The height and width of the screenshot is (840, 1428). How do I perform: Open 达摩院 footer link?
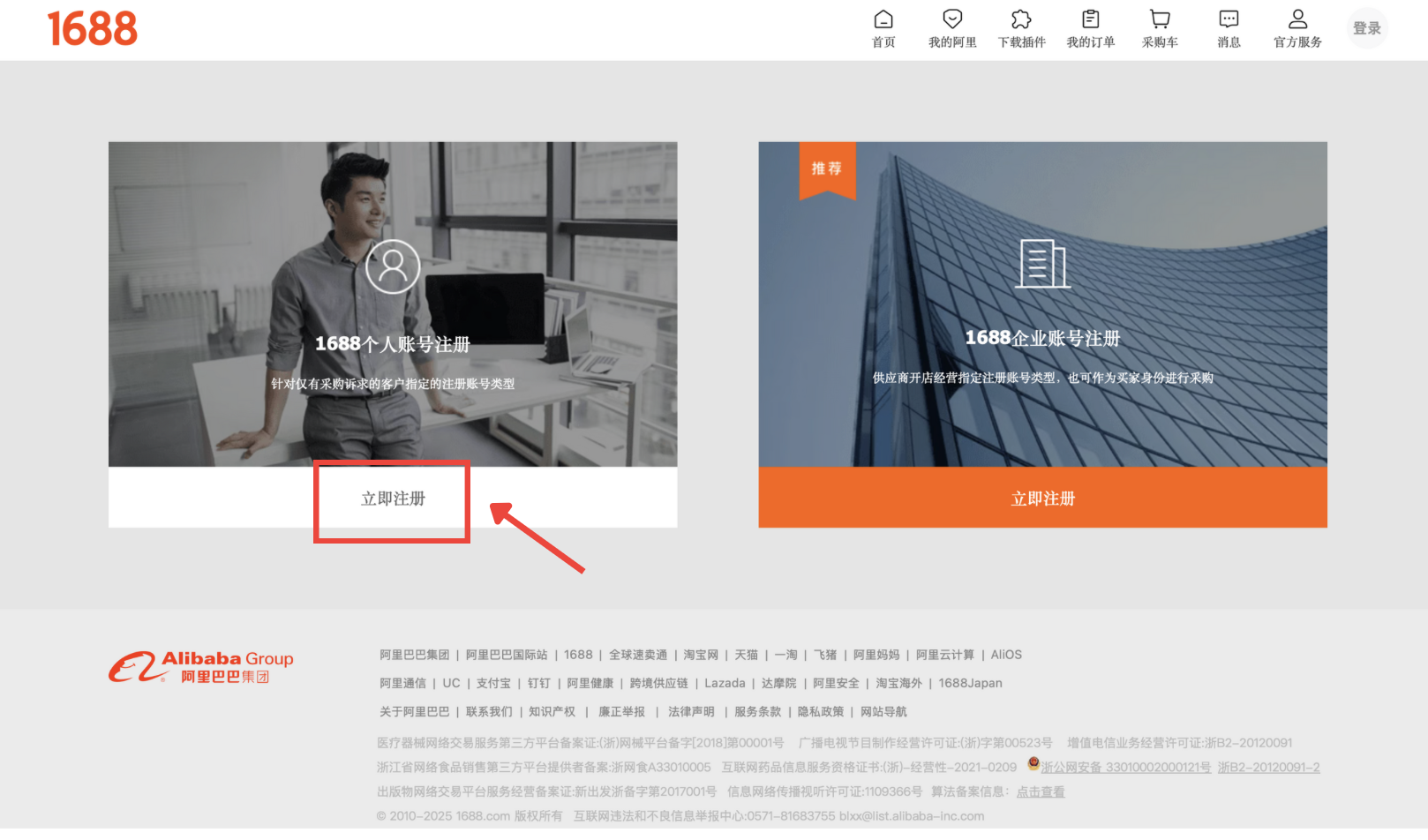coord(778,683)
